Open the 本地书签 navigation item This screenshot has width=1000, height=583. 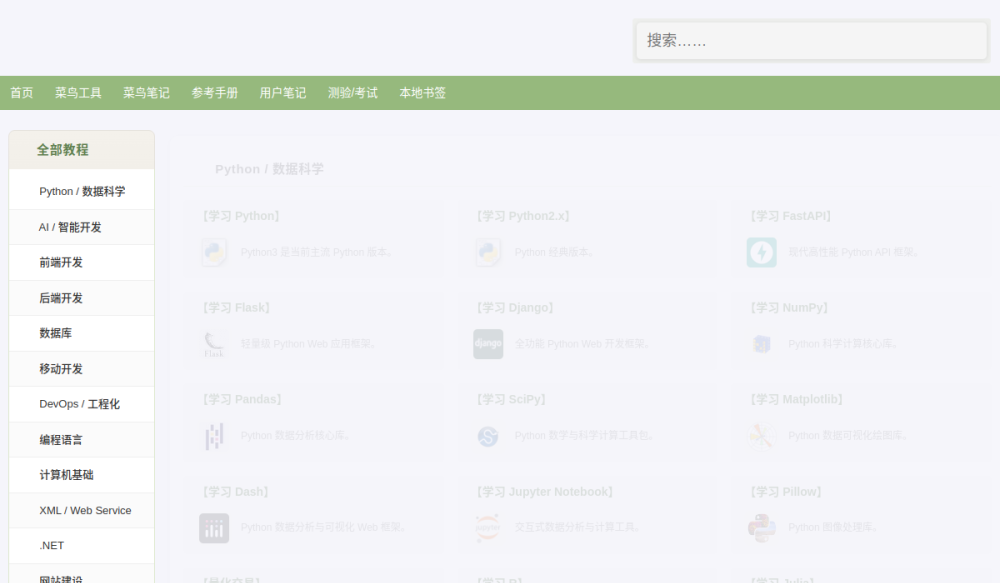click(x=422, y=93)
